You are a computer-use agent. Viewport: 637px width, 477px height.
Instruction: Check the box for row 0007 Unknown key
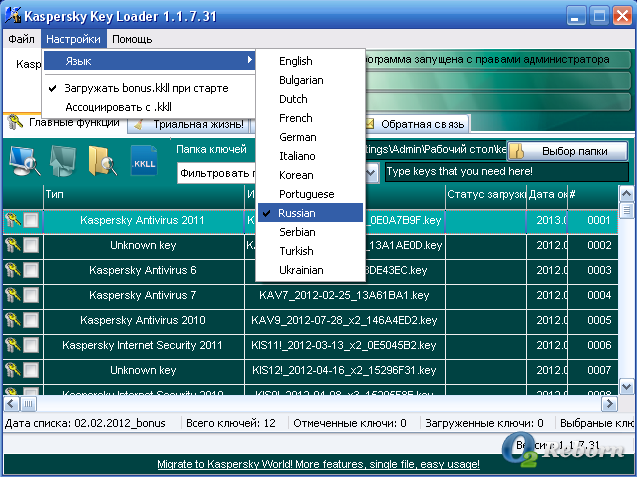click(31, 370)
